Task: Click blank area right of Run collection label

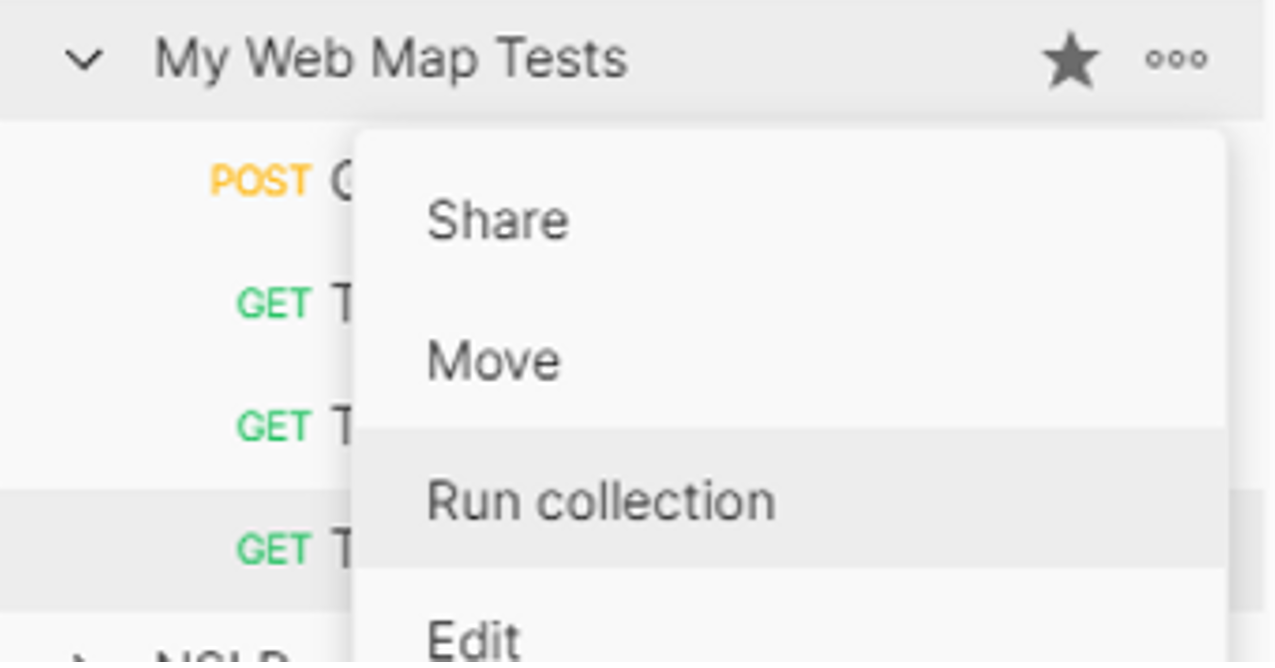Action: pyautogui.click(x=1000, y=500)
